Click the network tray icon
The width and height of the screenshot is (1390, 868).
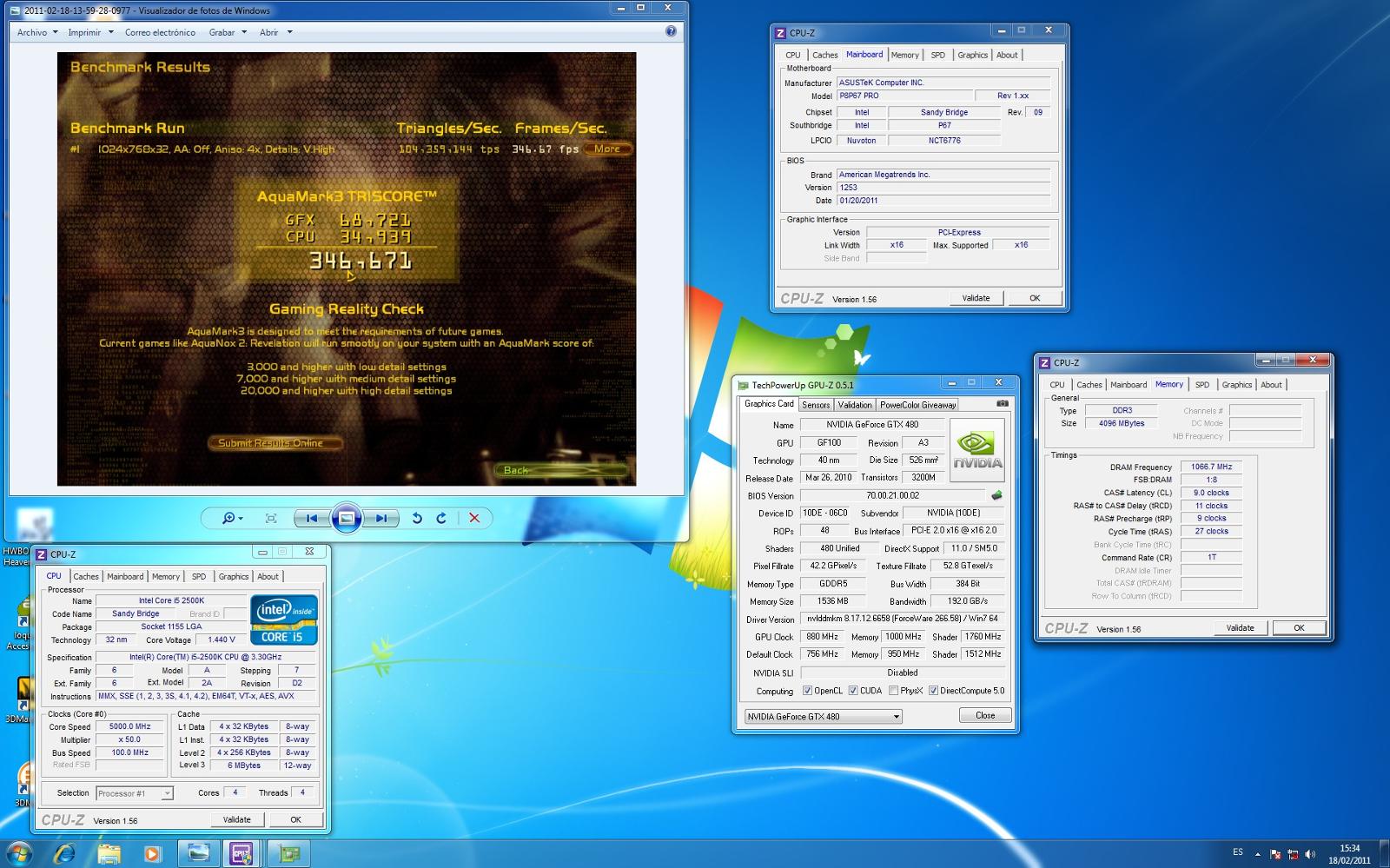tap(1293, 854)
